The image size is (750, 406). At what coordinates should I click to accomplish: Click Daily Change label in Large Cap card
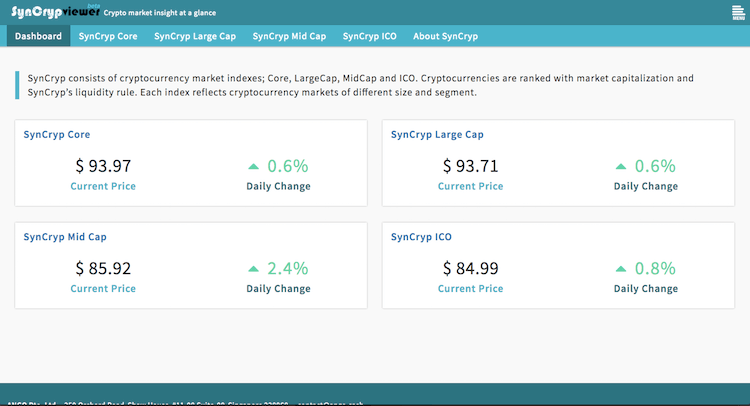point(646,186)
